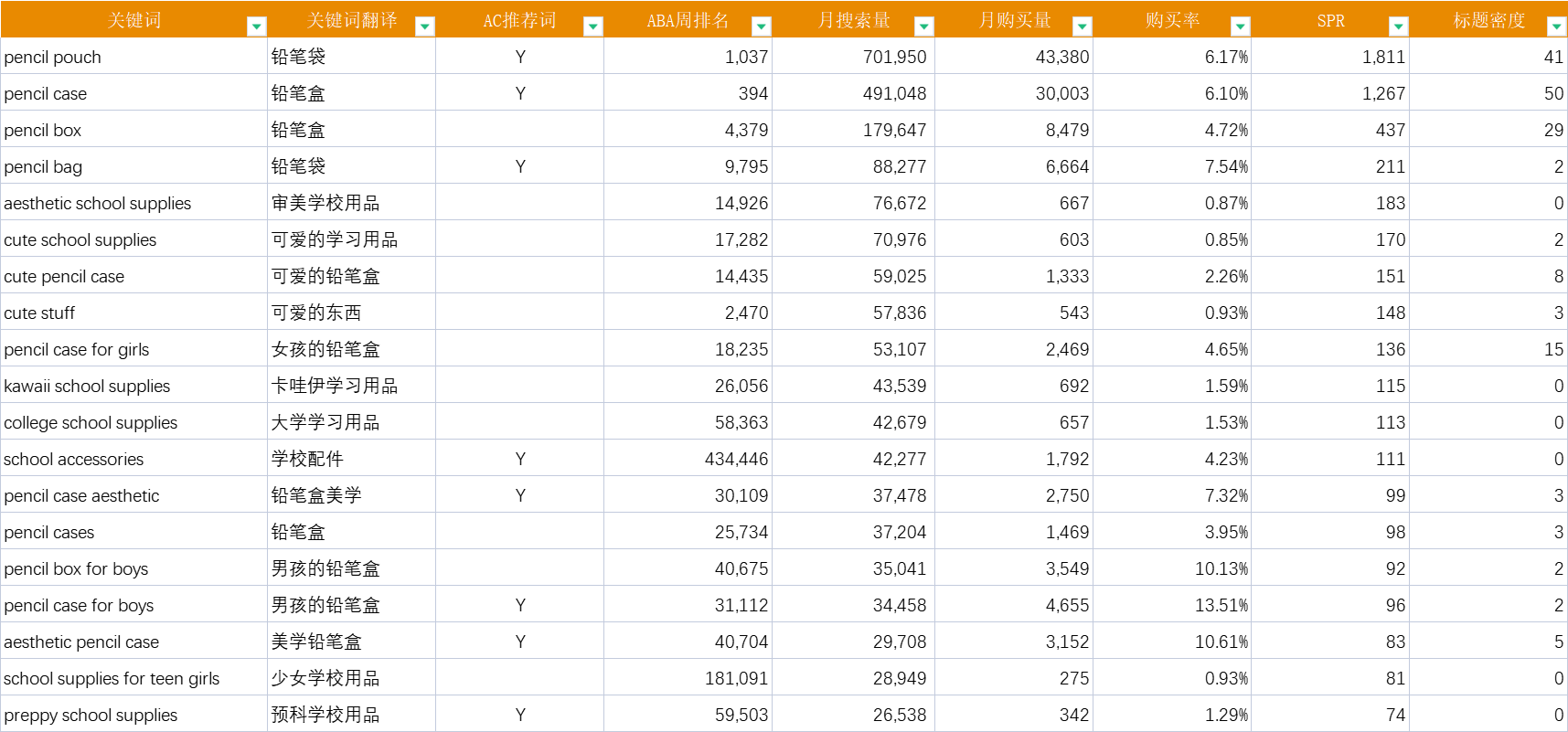Click the purchase rate 13.51% cell
The width and height of the screenshot is (1568, 732).
(1172, 605)
